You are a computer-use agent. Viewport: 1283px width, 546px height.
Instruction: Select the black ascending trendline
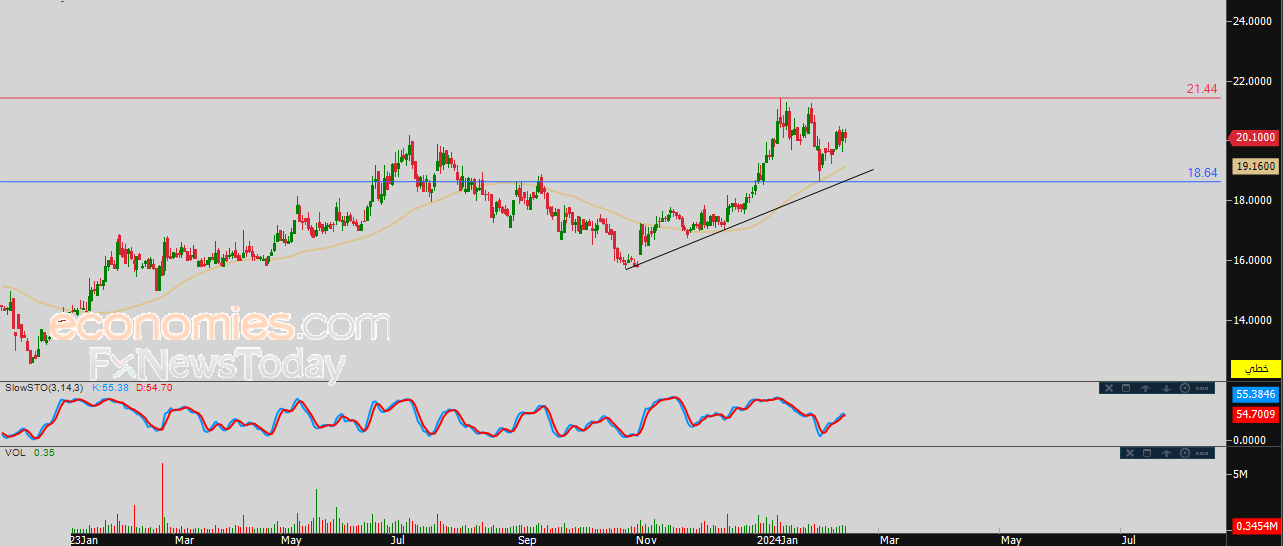tap(750, 219)
